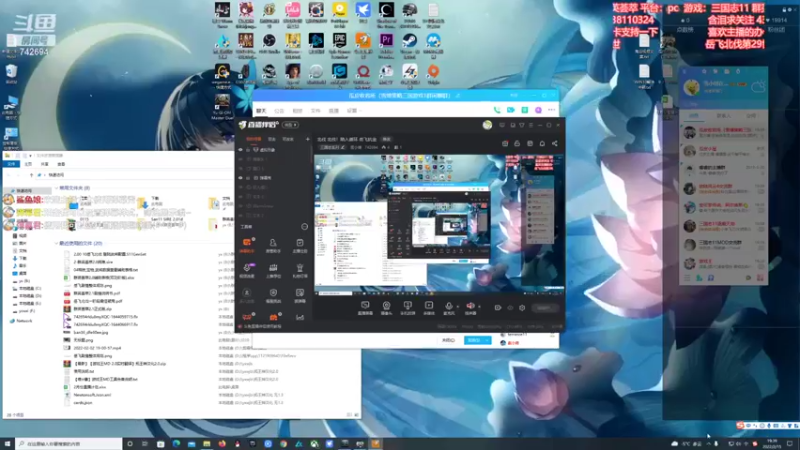This screenshot has width=800, height=450.
Task: Open send button dropdown arrow in chat
Action: pyautogui.click(x=487, y=340)
